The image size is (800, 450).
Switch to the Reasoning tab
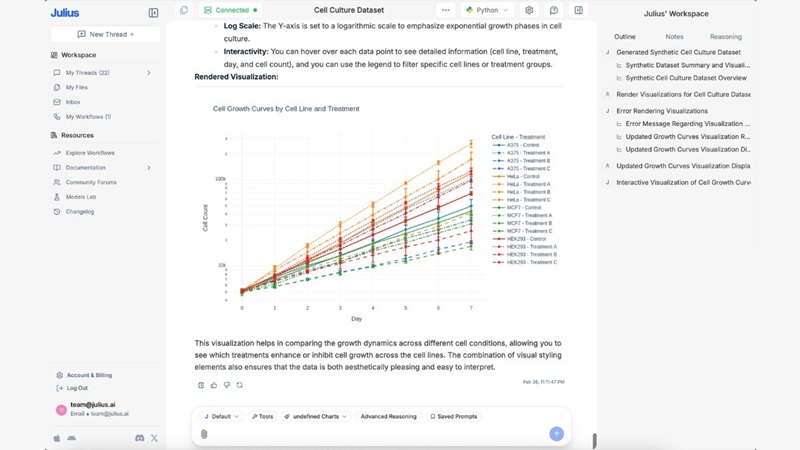point(726,37)
